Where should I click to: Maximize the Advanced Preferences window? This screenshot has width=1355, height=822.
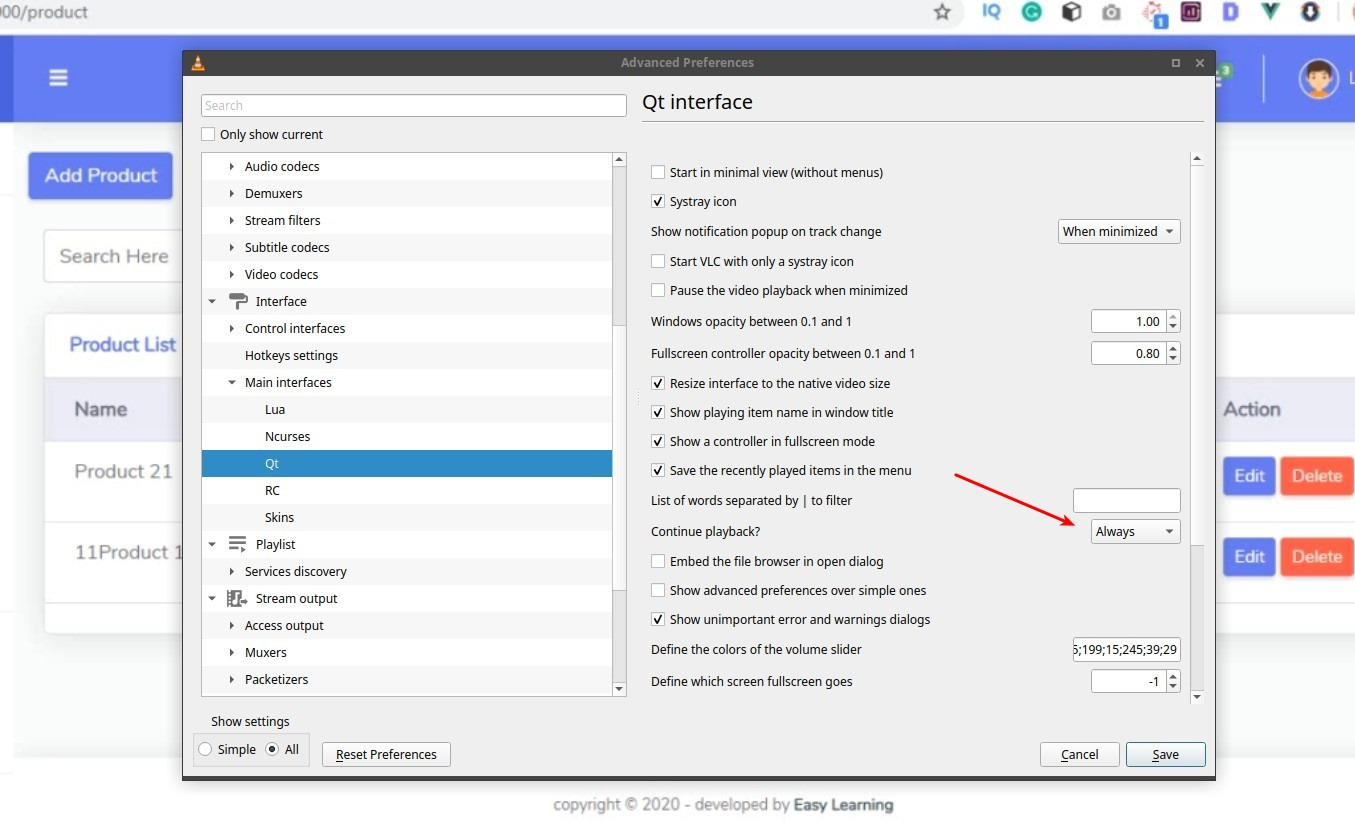(x=1176, y=63)
